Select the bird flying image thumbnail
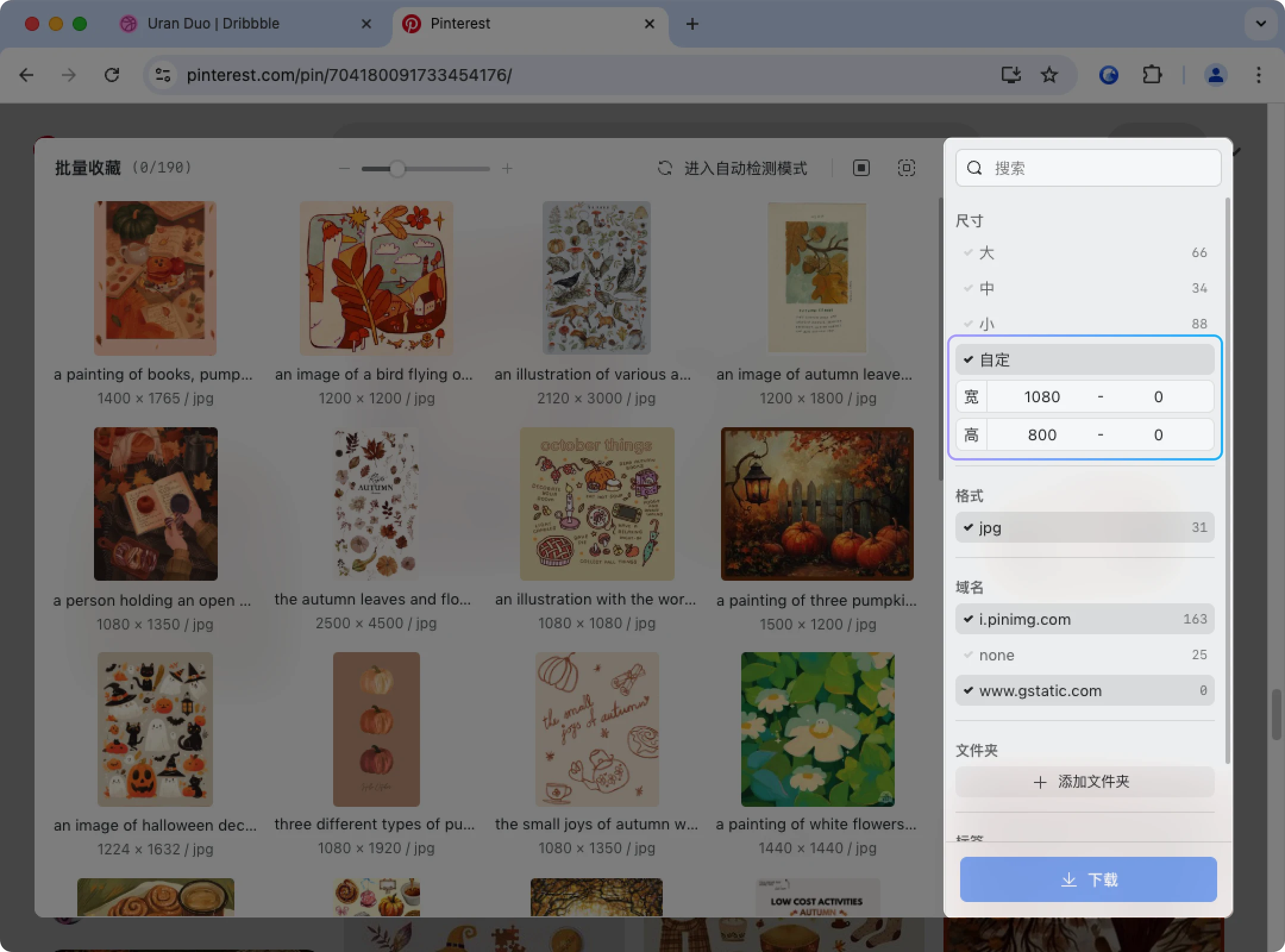1285x952 pixels. [376, 278]
